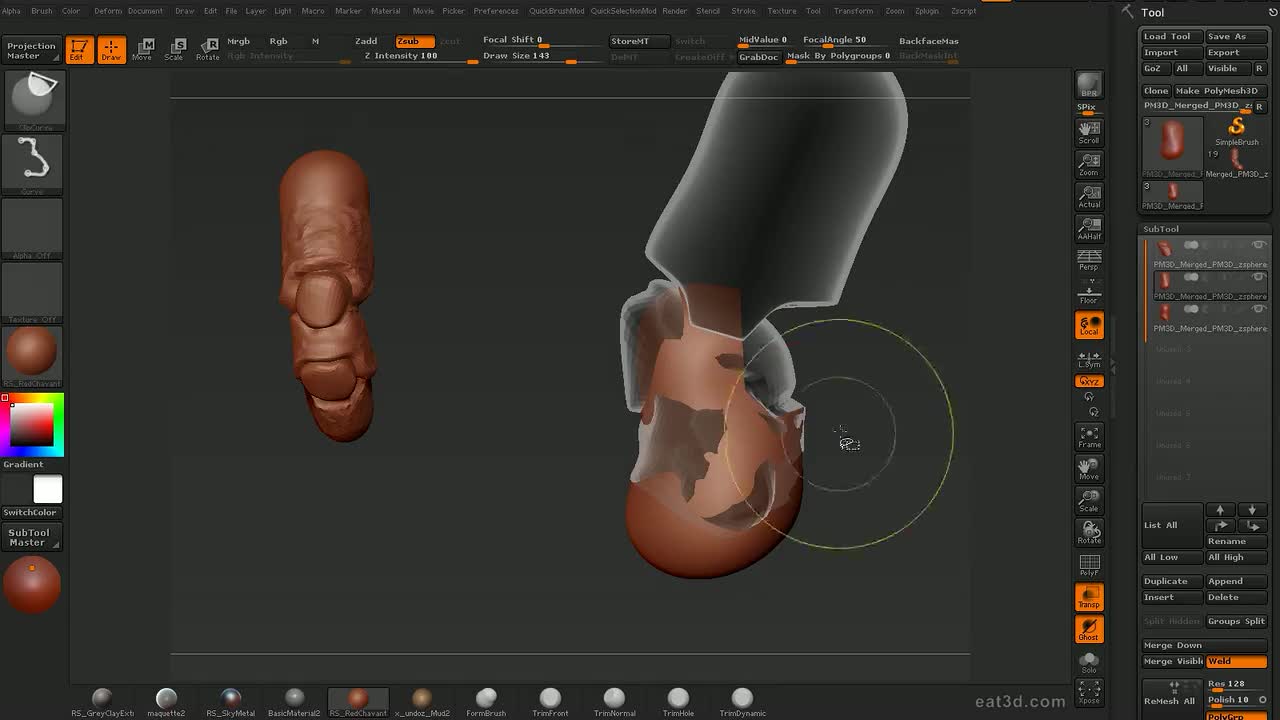Toggle the Weld option
1280x720 pixels.
pyautogui.click(x=1236, y=662)
